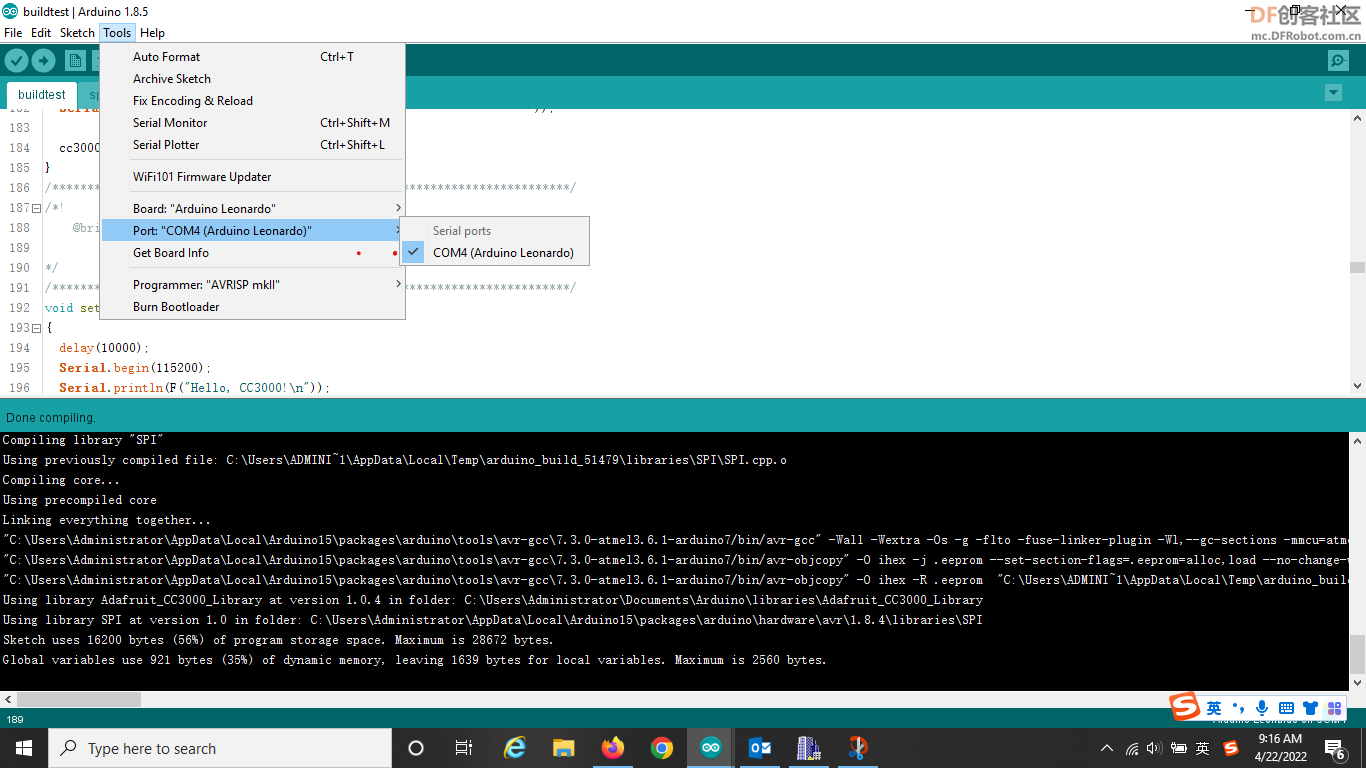Click the console scrollbar up arrow
This screenshot has height=768, width=1366.
(1357, 440)
